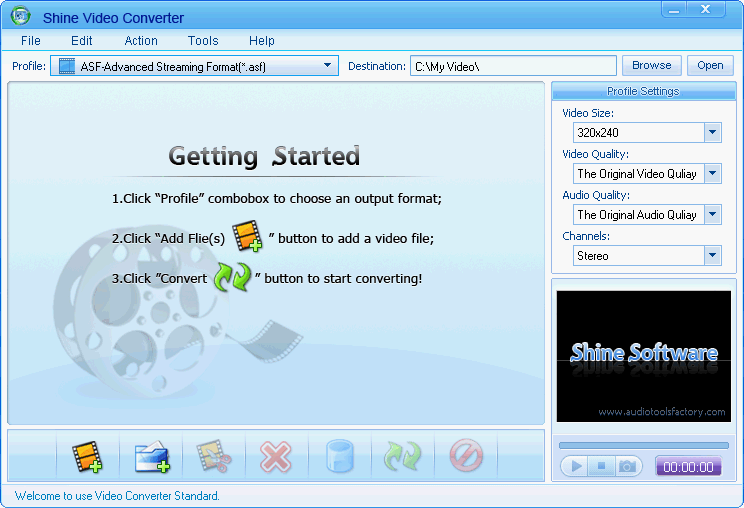The width and height of the screenshot is (744, 508).
Task: Click the Shine Video Converter title bar logo
Action: pos(20,16)
